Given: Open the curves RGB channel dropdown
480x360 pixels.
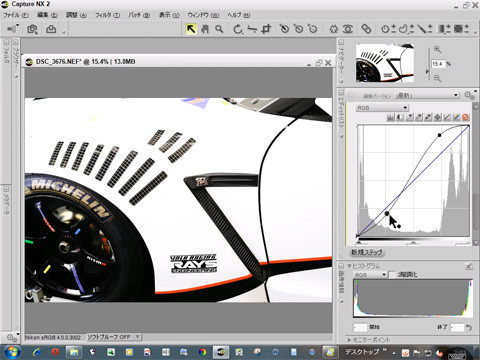Looking at the screenshot, I should (x=382, y=108).
